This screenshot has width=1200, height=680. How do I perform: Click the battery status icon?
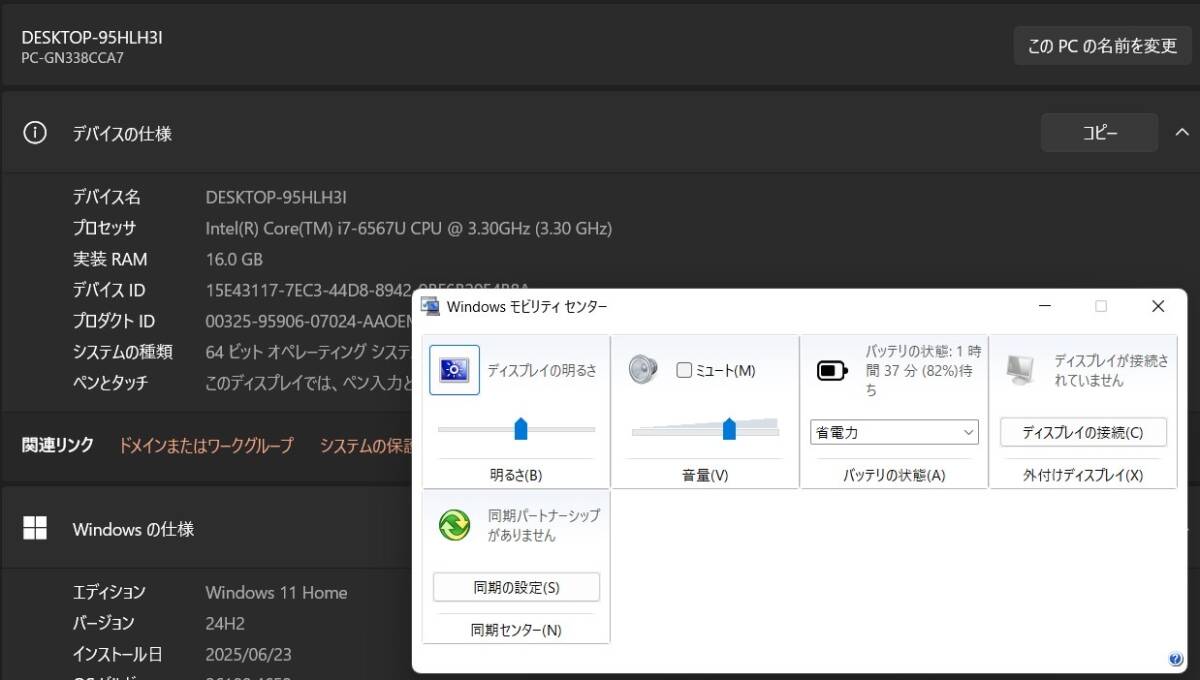[832, 371]
